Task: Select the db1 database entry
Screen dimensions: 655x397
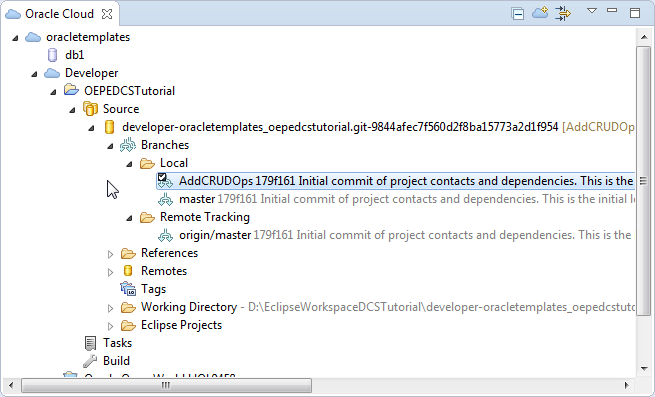Action: click(75, 55)
